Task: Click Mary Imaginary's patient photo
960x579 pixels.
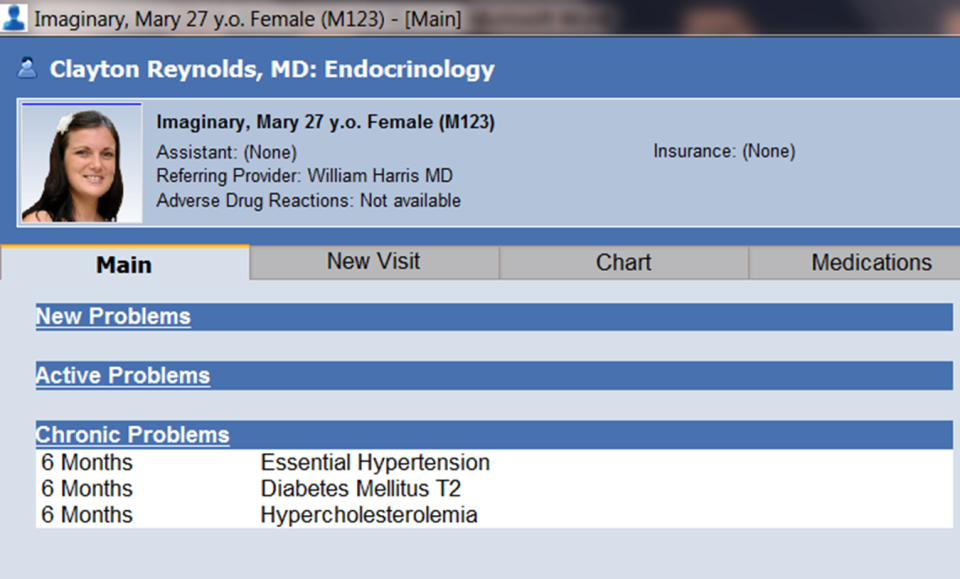Action: coord(82,162)
